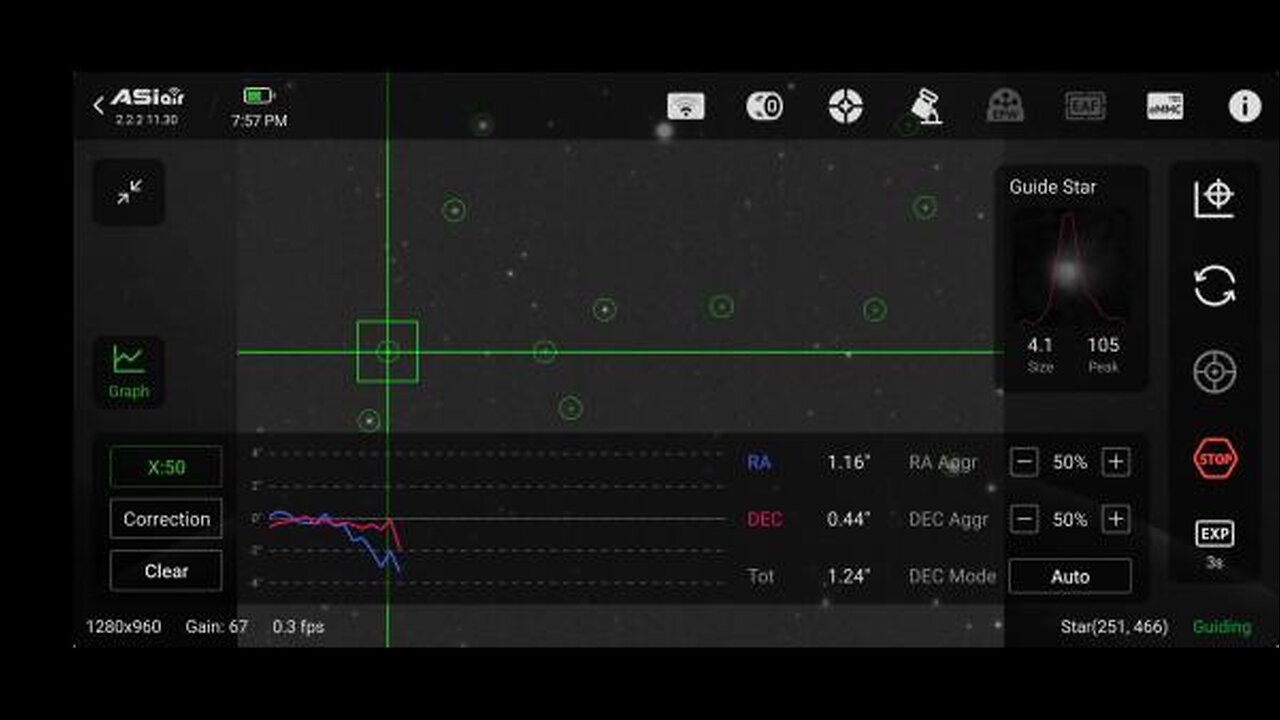1280x720 pixels.
Task: Increase DEC Aggr with plus
Action: 1116,519
